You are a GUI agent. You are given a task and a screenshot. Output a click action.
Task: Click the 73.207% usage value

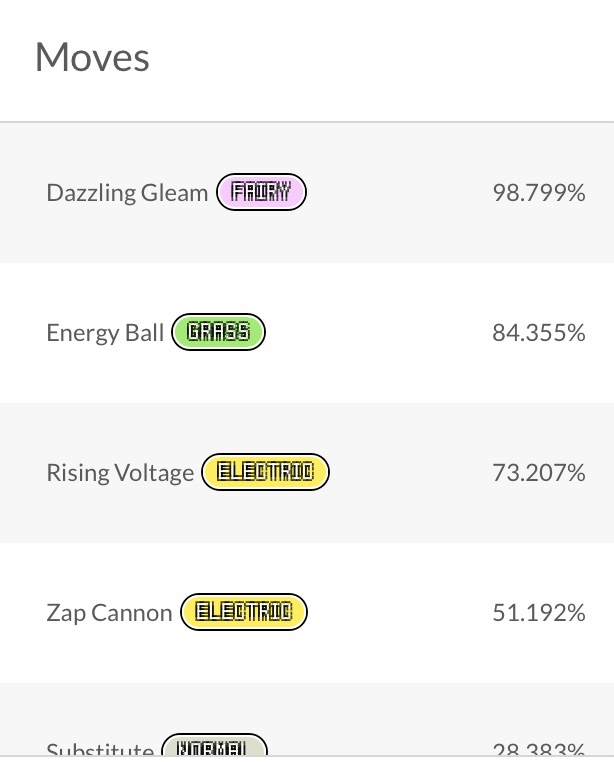(x=538, y=472)
